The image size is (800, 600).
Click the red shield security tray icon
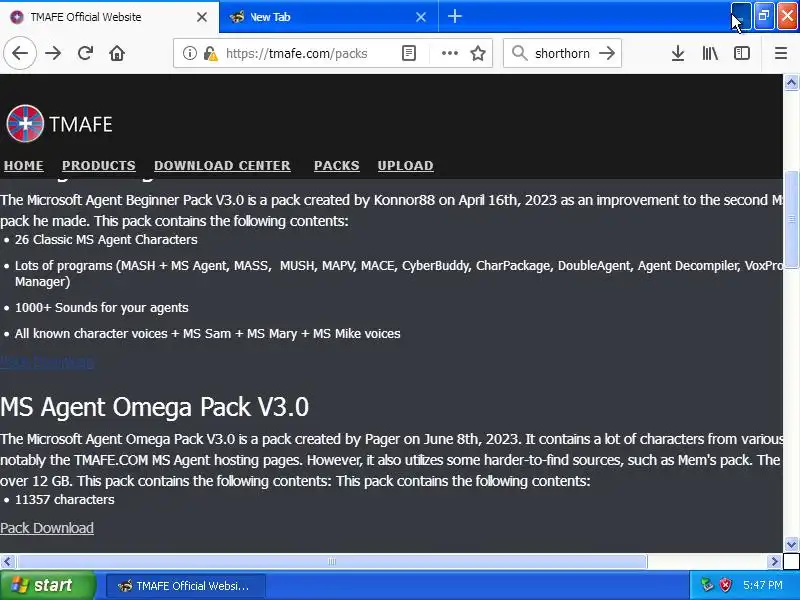[725, 585]
